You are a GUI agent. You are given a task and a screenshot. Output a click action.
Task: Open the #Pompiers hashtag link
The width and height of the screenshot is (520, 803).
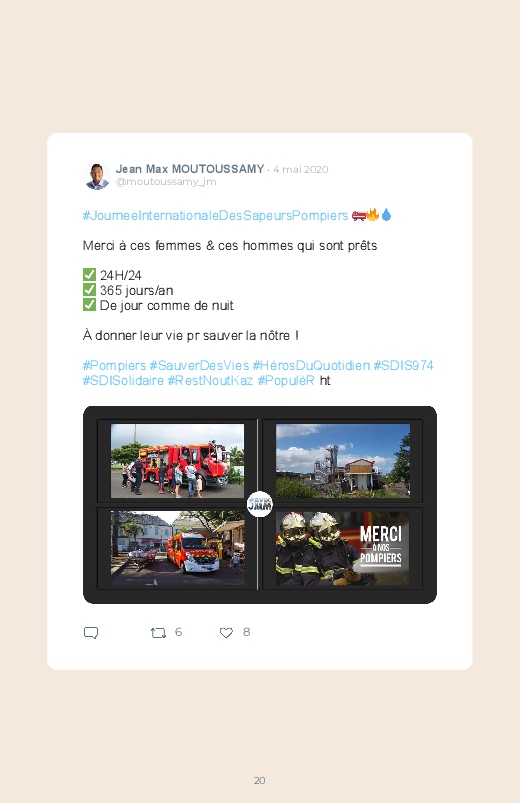[x=114, y=365]
